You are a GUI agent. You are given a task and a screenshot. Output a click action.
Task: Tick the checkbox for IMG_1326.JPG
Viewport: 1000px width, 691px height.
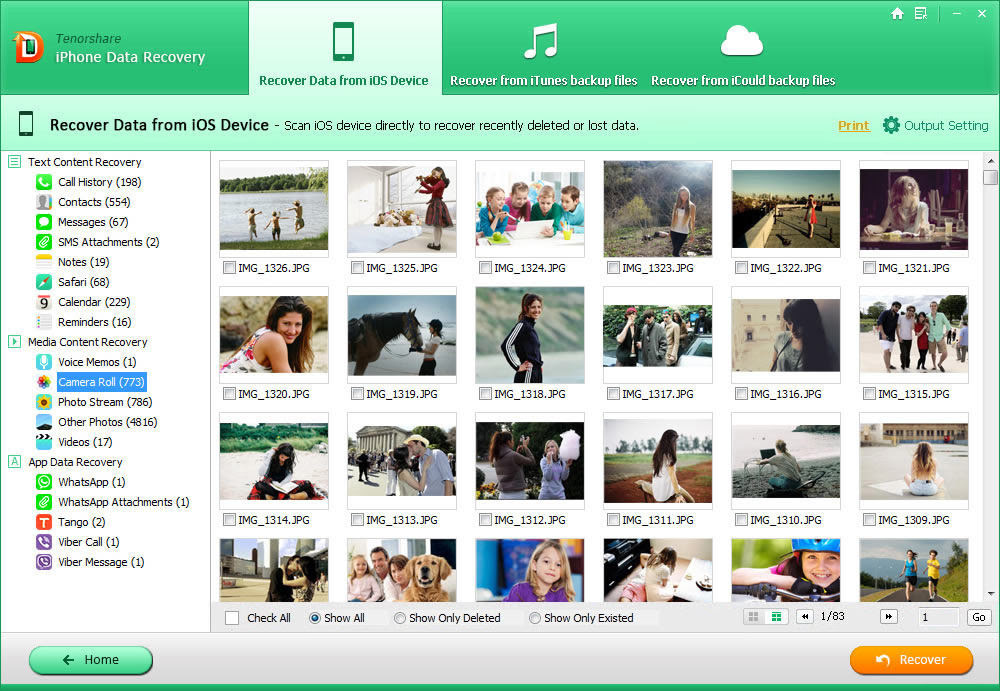[x=229, y=268]
